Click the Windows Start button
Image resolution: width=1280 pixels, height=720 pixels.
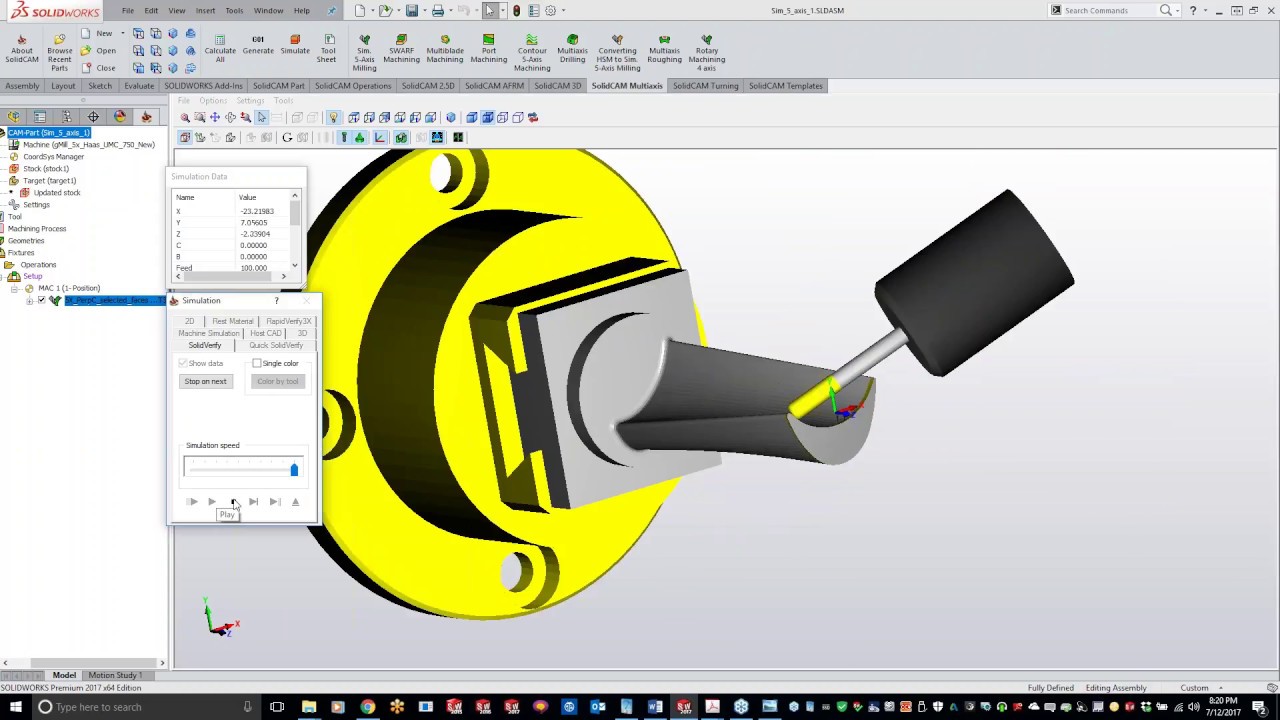point(14,707)
